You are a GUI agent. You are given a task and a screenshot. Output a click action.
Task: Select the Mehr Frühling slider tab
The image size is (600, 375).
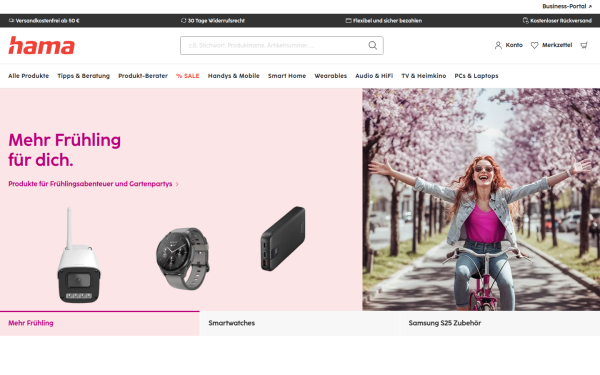tap(99, 323)
